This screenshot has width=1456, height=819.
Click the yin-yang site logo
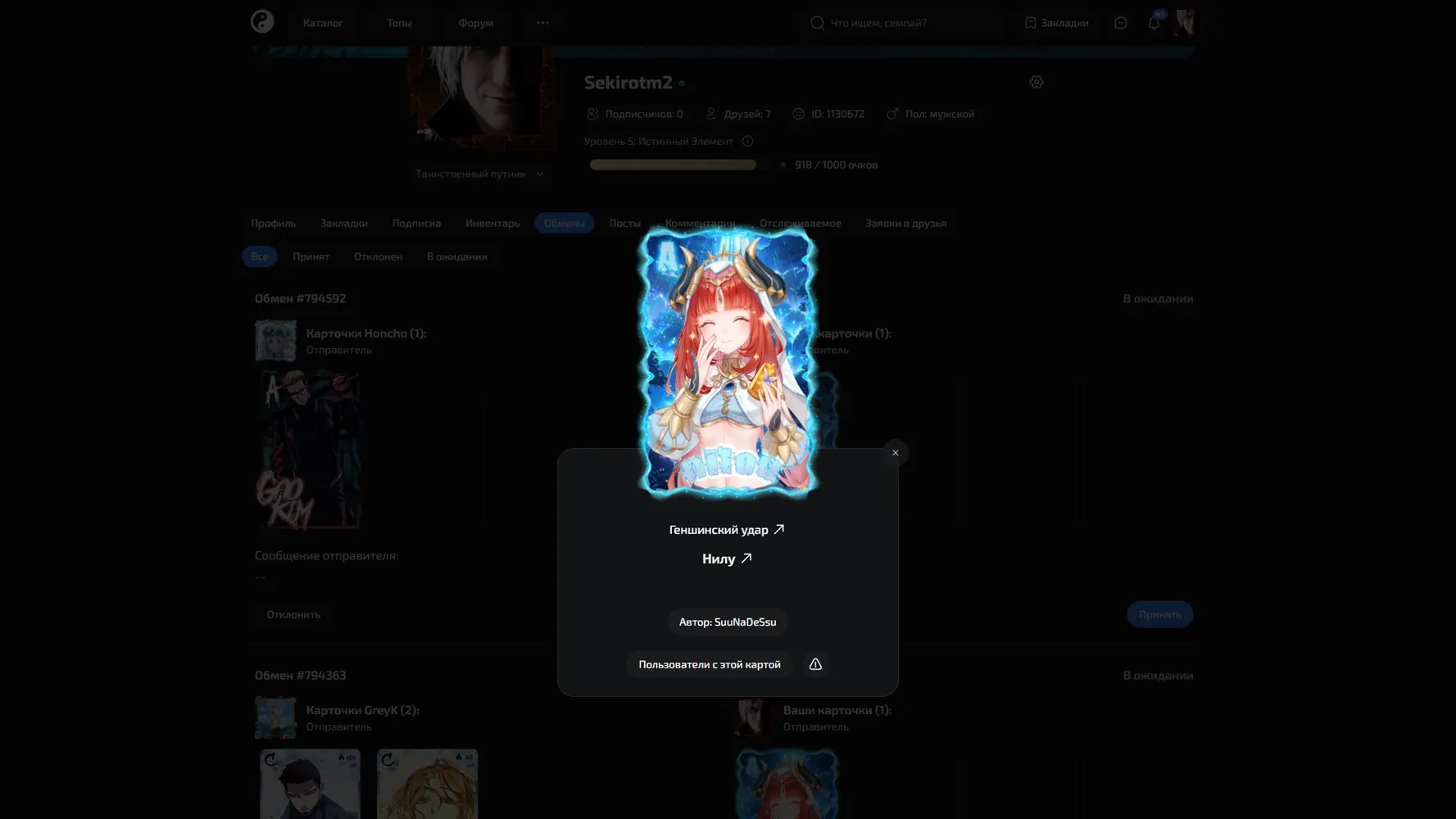pos(262,21)
